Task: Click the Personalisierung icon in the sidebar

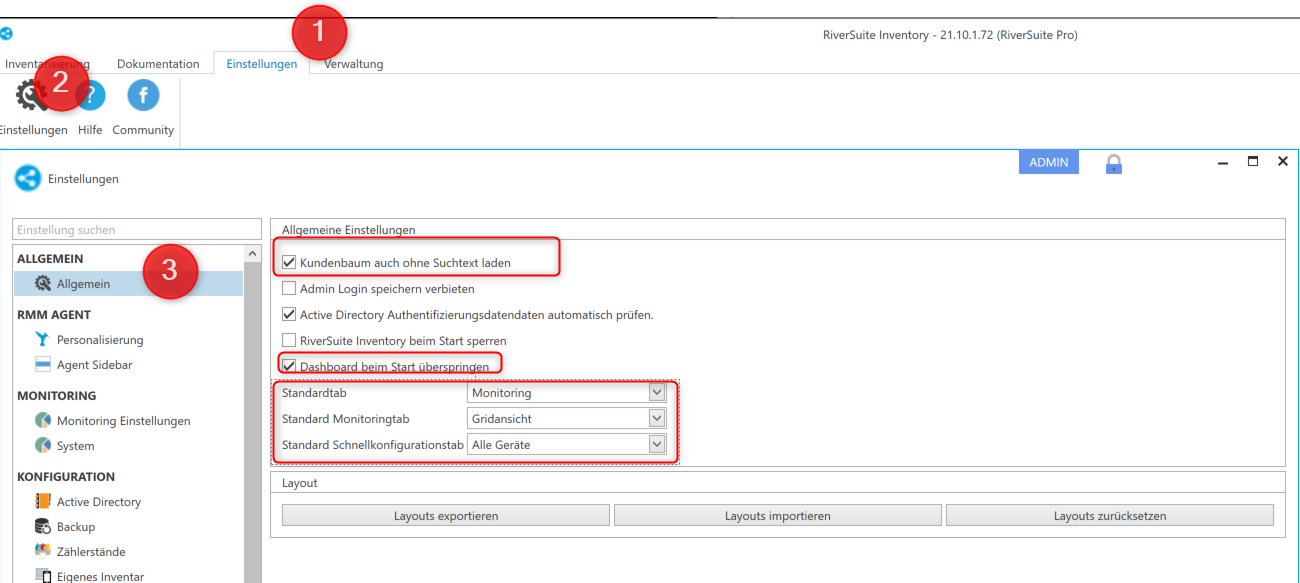Action: click(x=43, y=340)
